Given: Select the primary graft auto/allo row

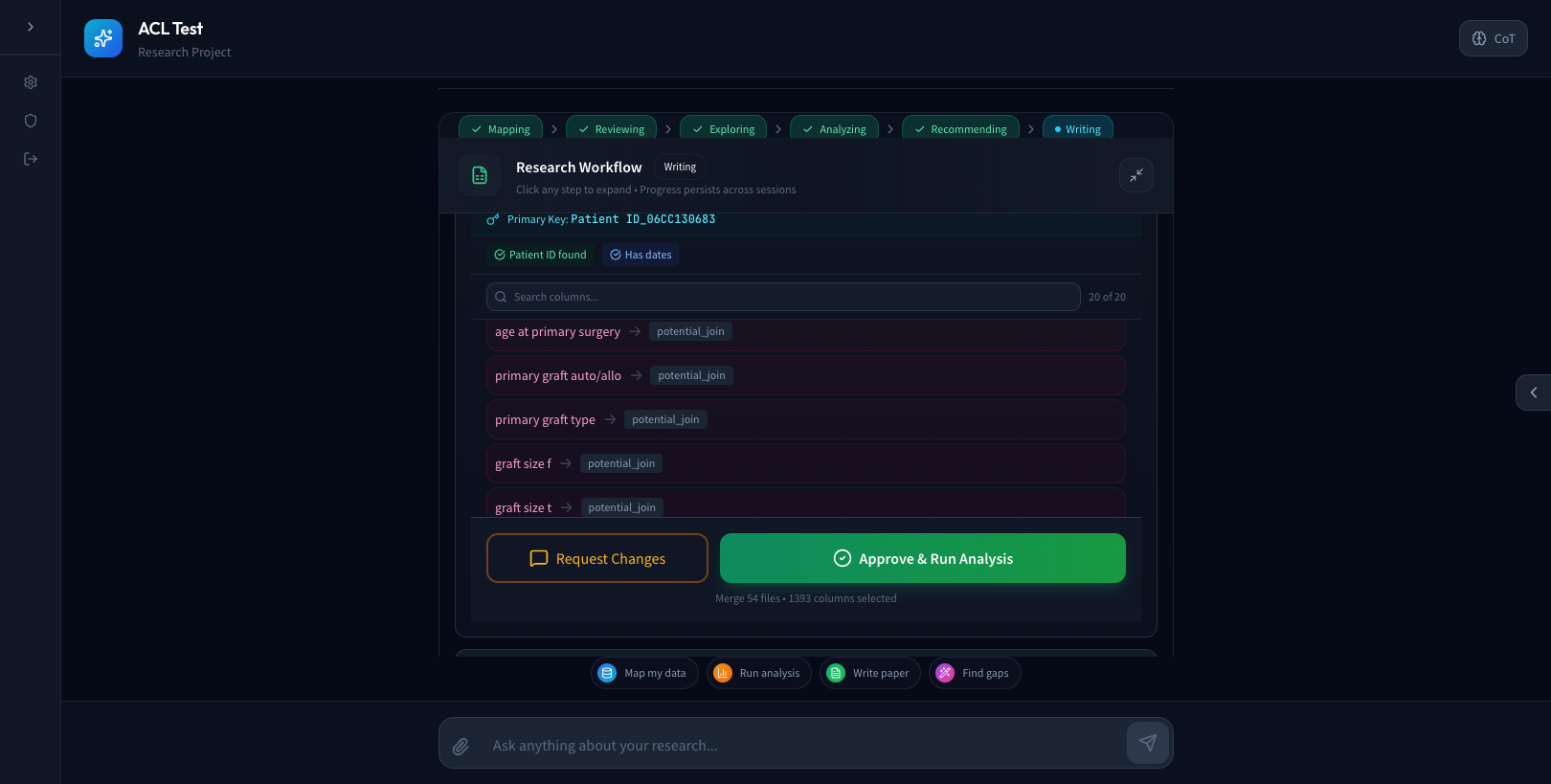Looking at the screenshot, I should tap(805, 375).
